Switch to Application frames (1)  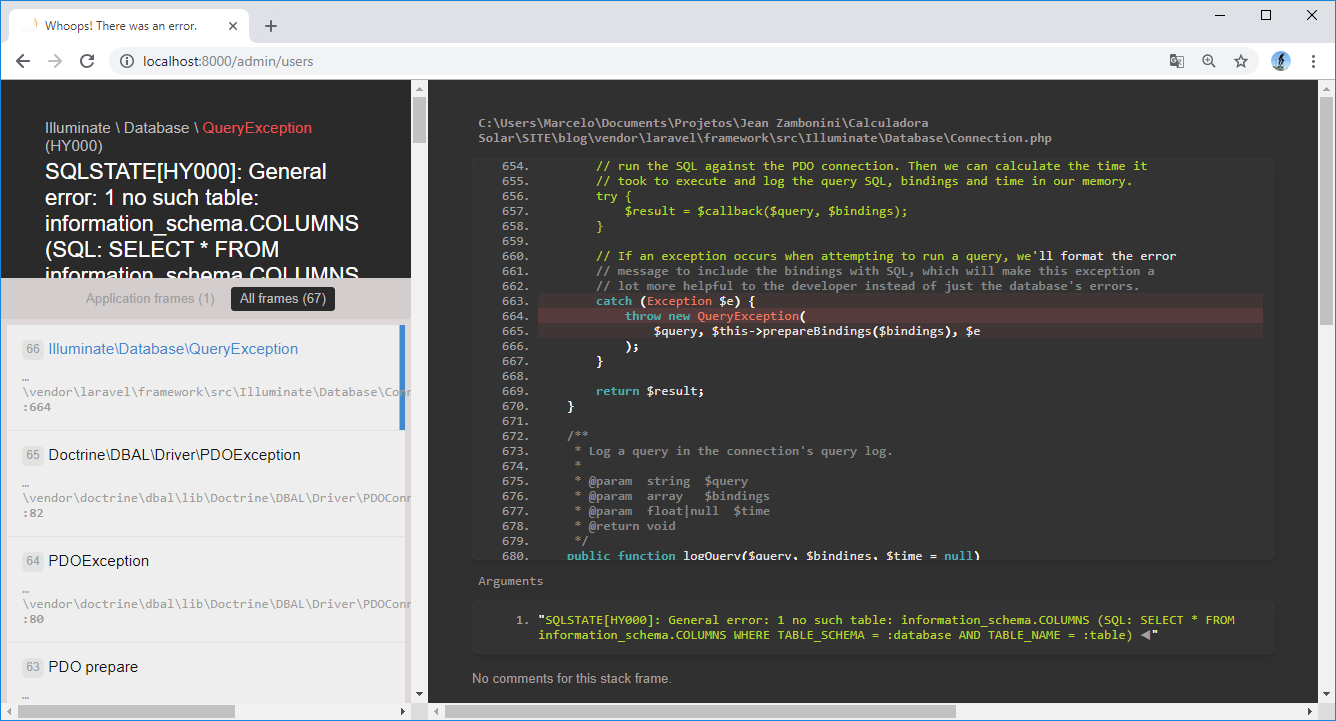[x=150, y=298]
